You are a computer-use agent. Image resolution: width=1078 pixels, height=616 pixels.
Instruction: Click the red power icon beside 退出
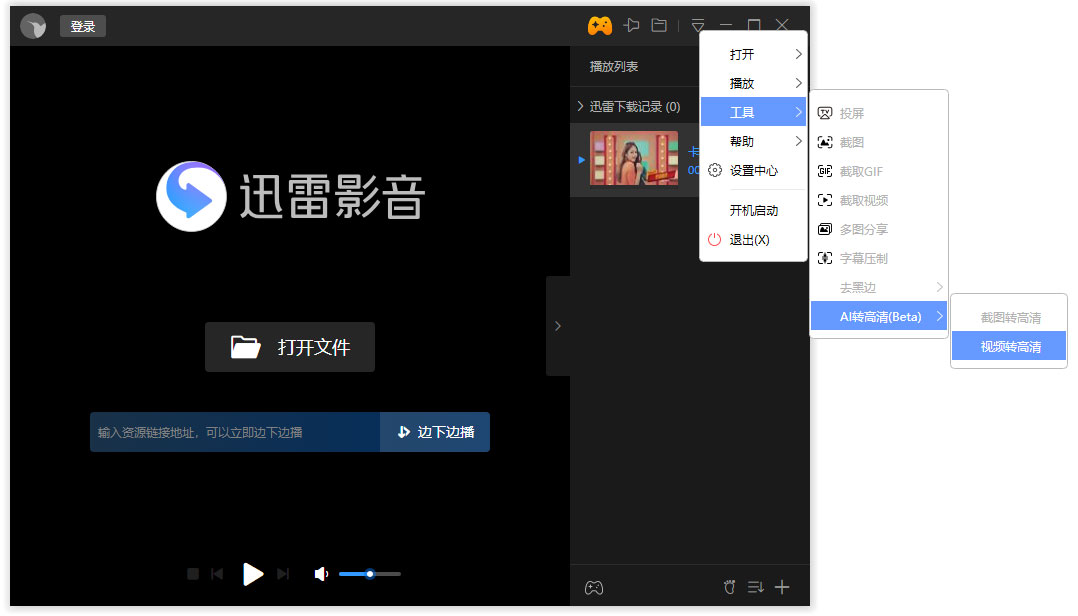(715, 239)
